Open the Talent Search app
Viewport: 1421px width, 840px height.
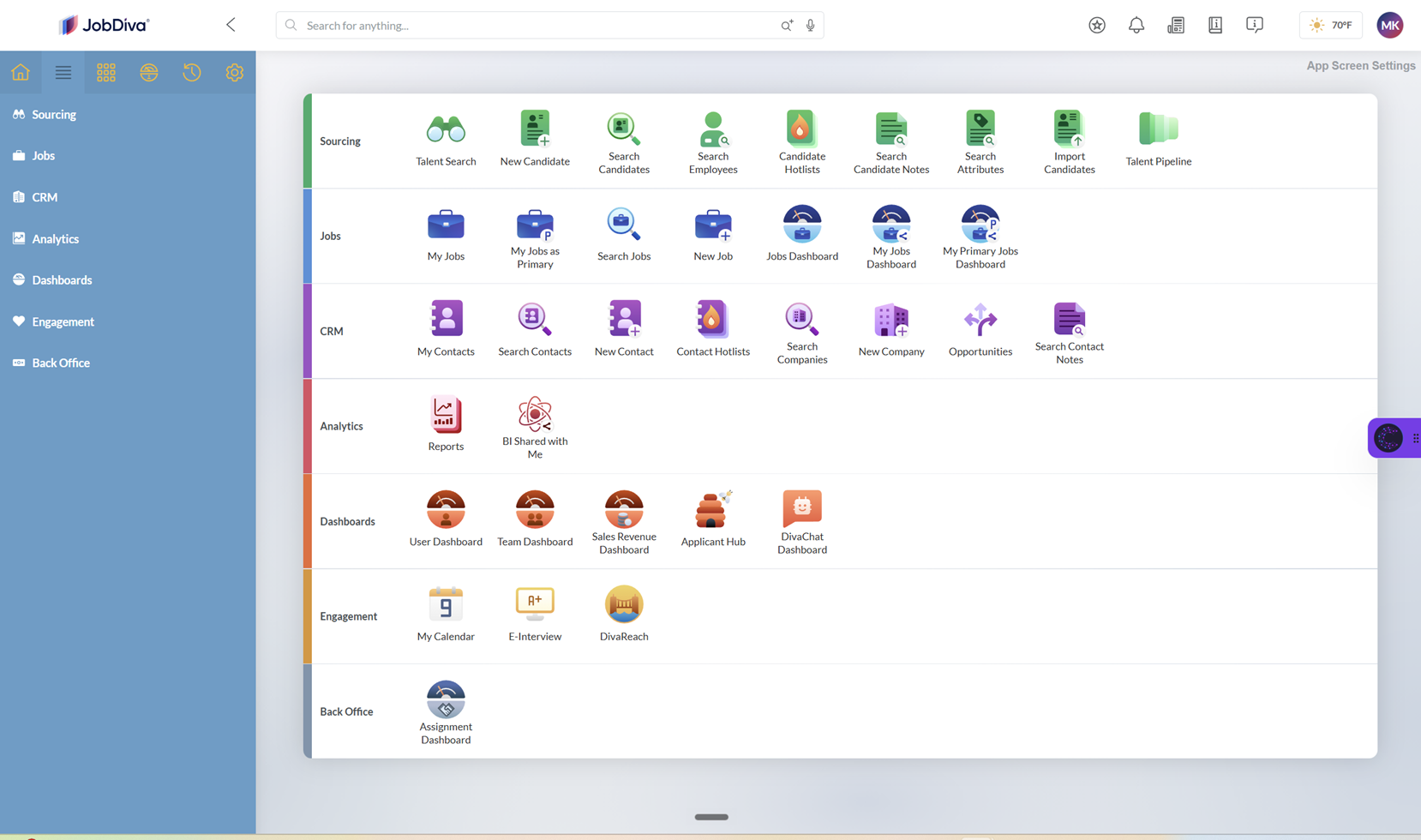(446, 140)
